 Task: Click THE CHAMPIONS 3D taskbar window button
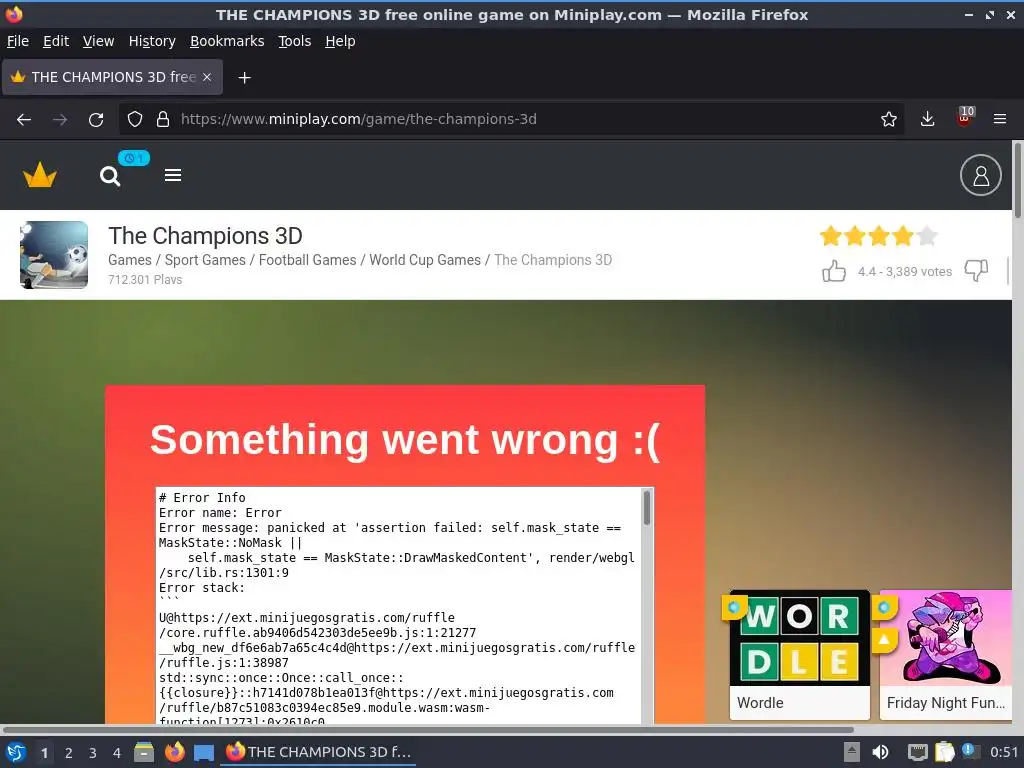pyautogui.click(x=318, y=752)
